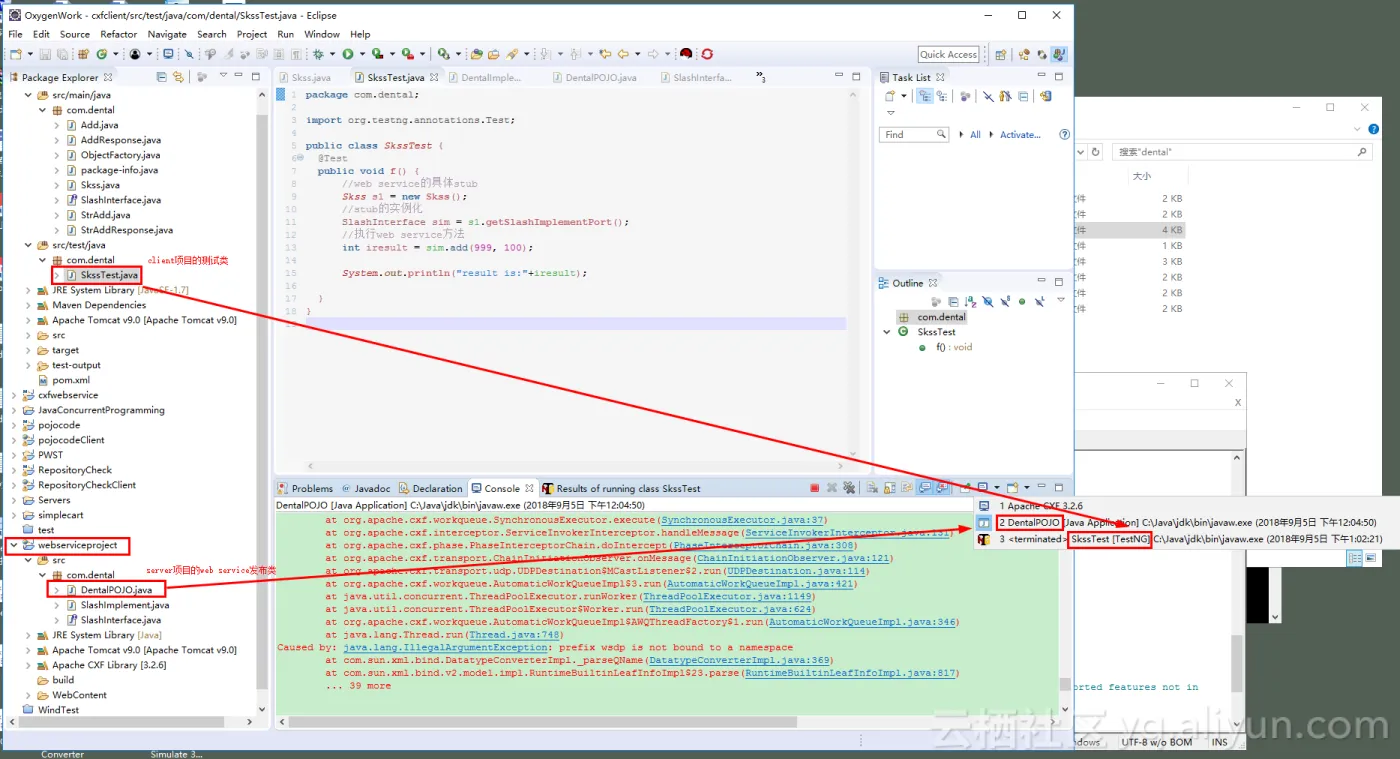1400x759 pixels.
Task: Open the Navigate menu
Action: pyautogui.click(x=166, y=34)
